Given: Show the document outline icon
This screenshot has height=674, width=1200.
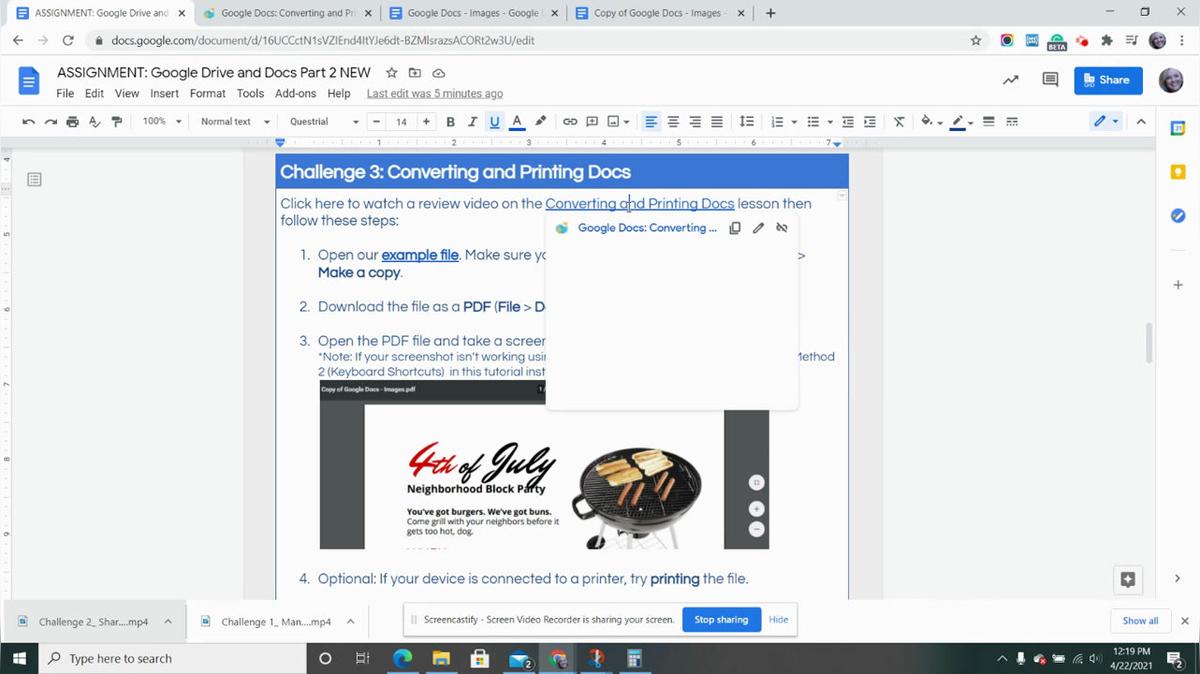Looking at the screenshot, I should tap(34, 180).
